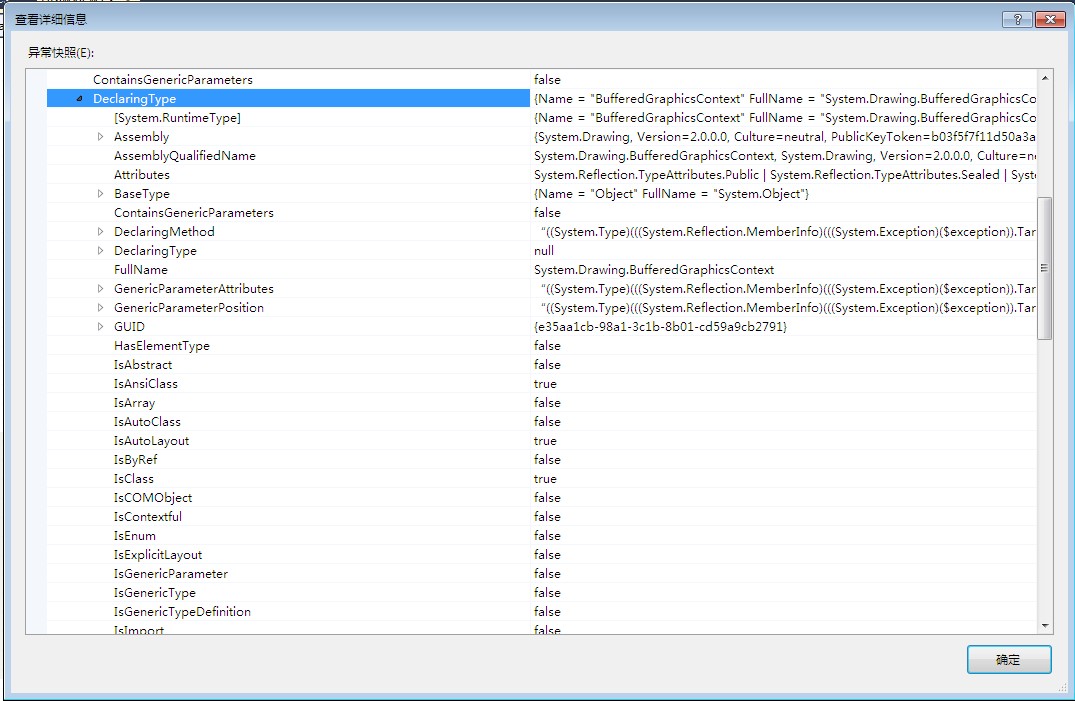Click the help question mark button
This screenshot has height=701, width=1075.
click(x=1016, y=19)
